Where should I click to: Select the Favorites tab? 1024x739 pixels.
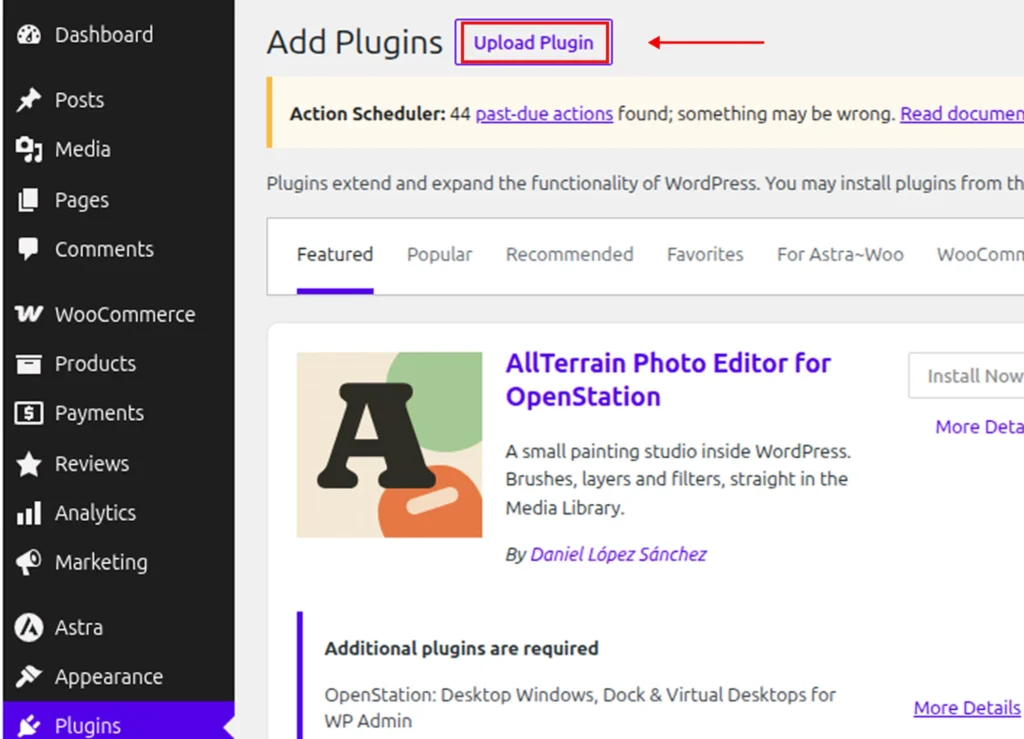[705, 254]
